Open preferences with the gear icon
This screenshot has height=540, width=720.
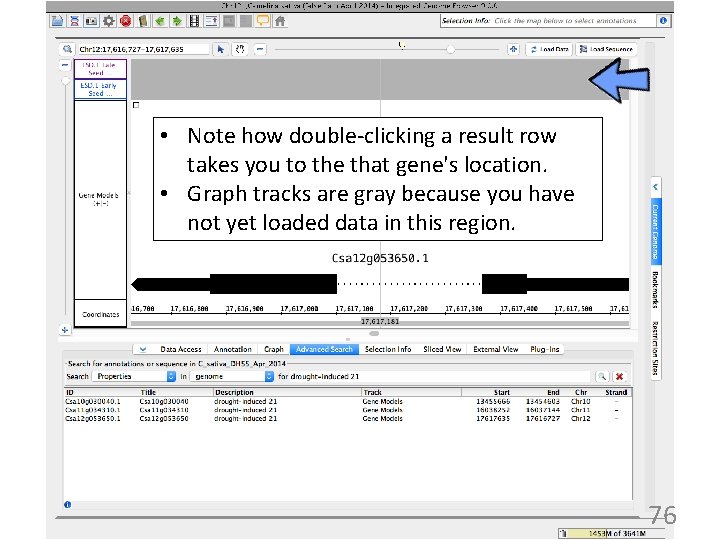(108, 21)
